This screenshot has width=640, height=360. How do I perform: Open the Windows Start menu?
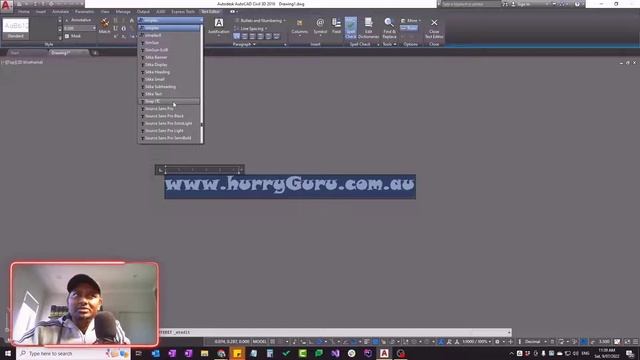coord(8,353)
